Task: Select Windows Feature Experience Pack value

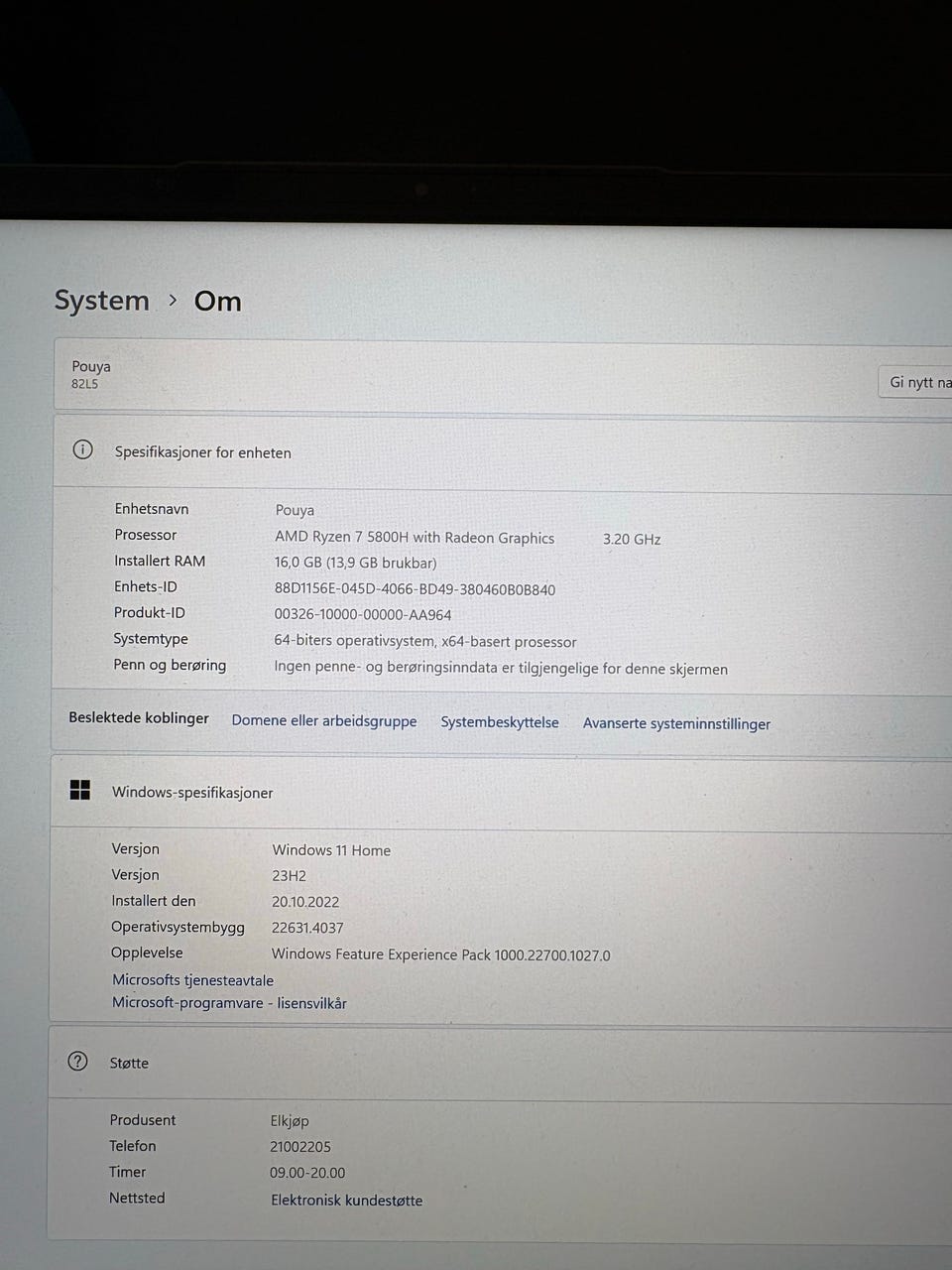Action: [x=441, y=954]
